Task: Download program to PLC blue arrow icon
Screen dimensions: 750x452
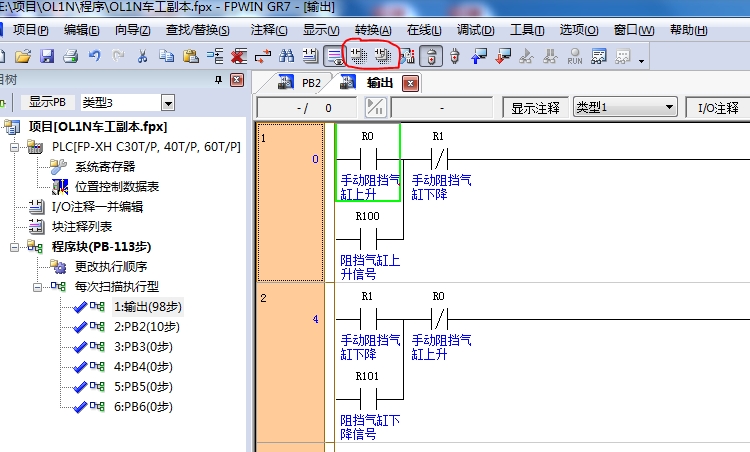Action: [x=479, y=56]
